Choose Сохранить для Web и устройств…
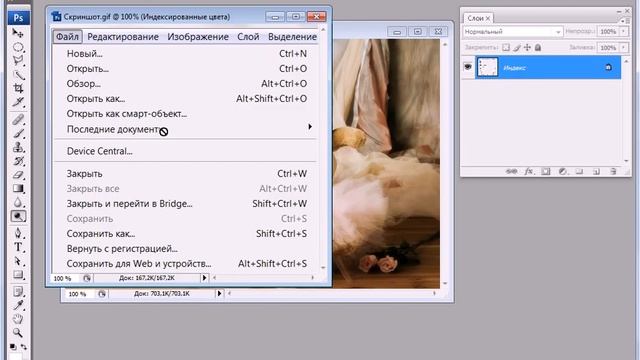 click(186, 264)
